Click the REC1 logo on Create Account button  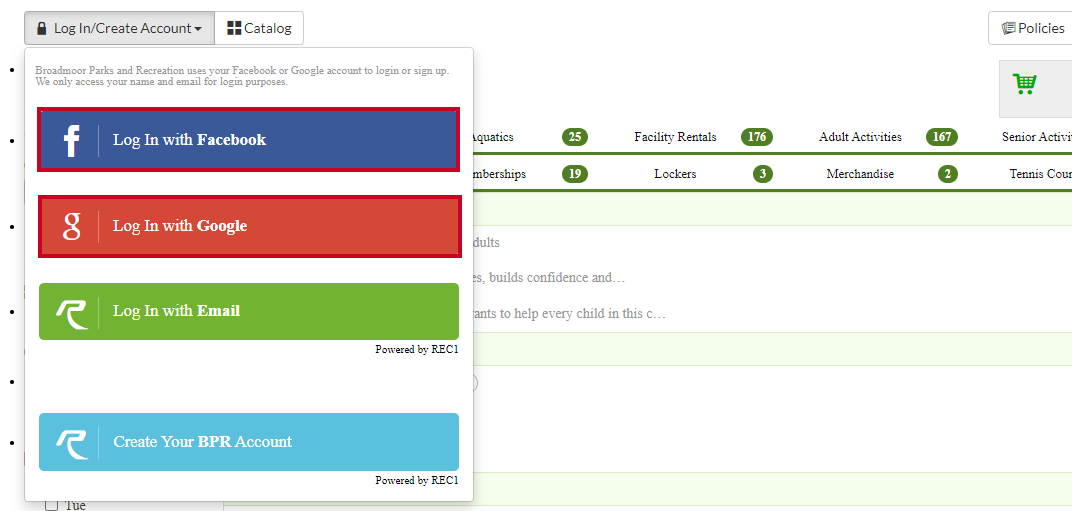72,444
